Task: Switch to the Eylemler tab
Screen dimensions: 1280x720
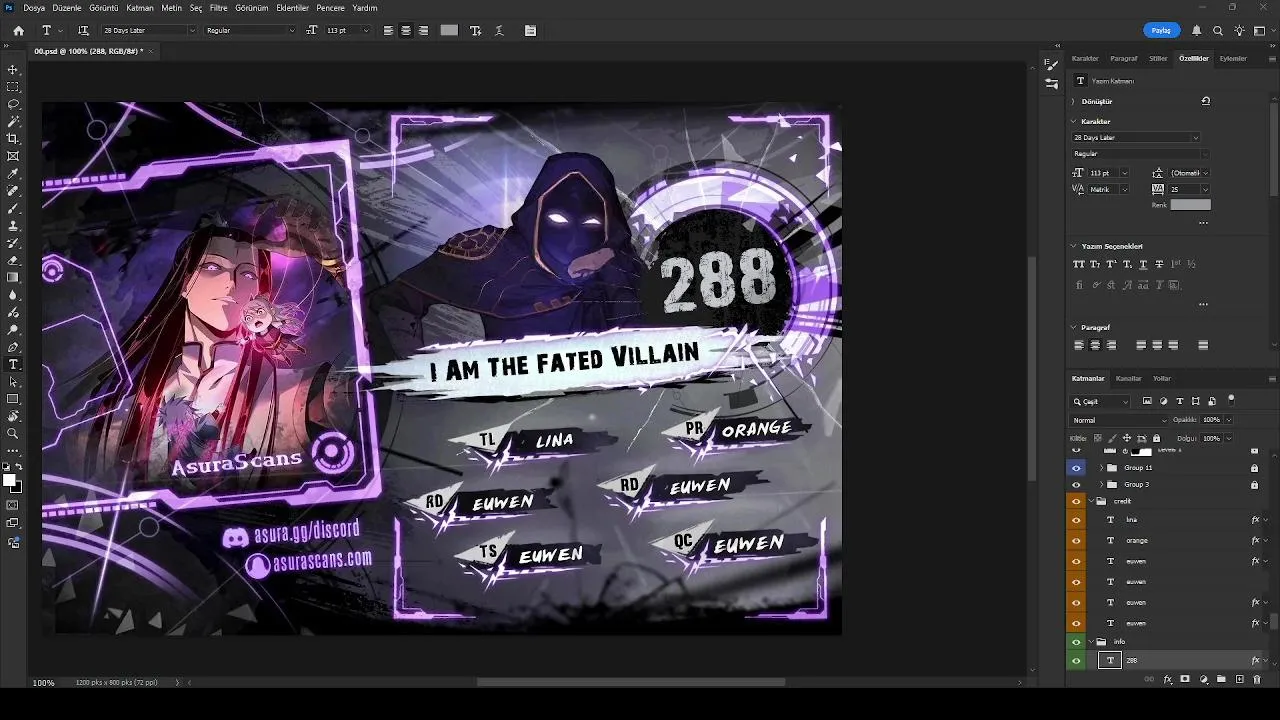Action: pos(1233,59)
